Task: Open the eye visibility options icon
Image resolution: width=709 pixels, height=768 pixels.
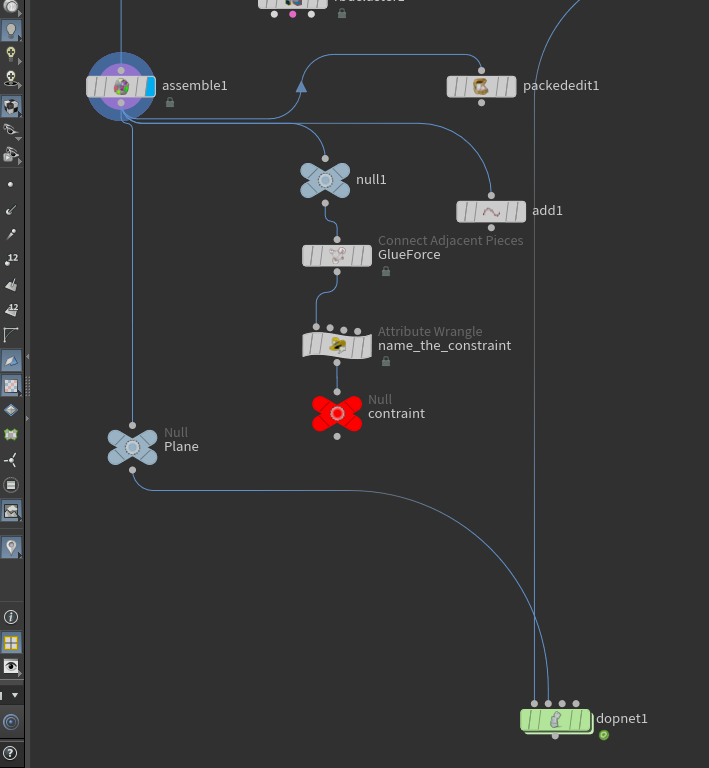Action: [11, 666]
